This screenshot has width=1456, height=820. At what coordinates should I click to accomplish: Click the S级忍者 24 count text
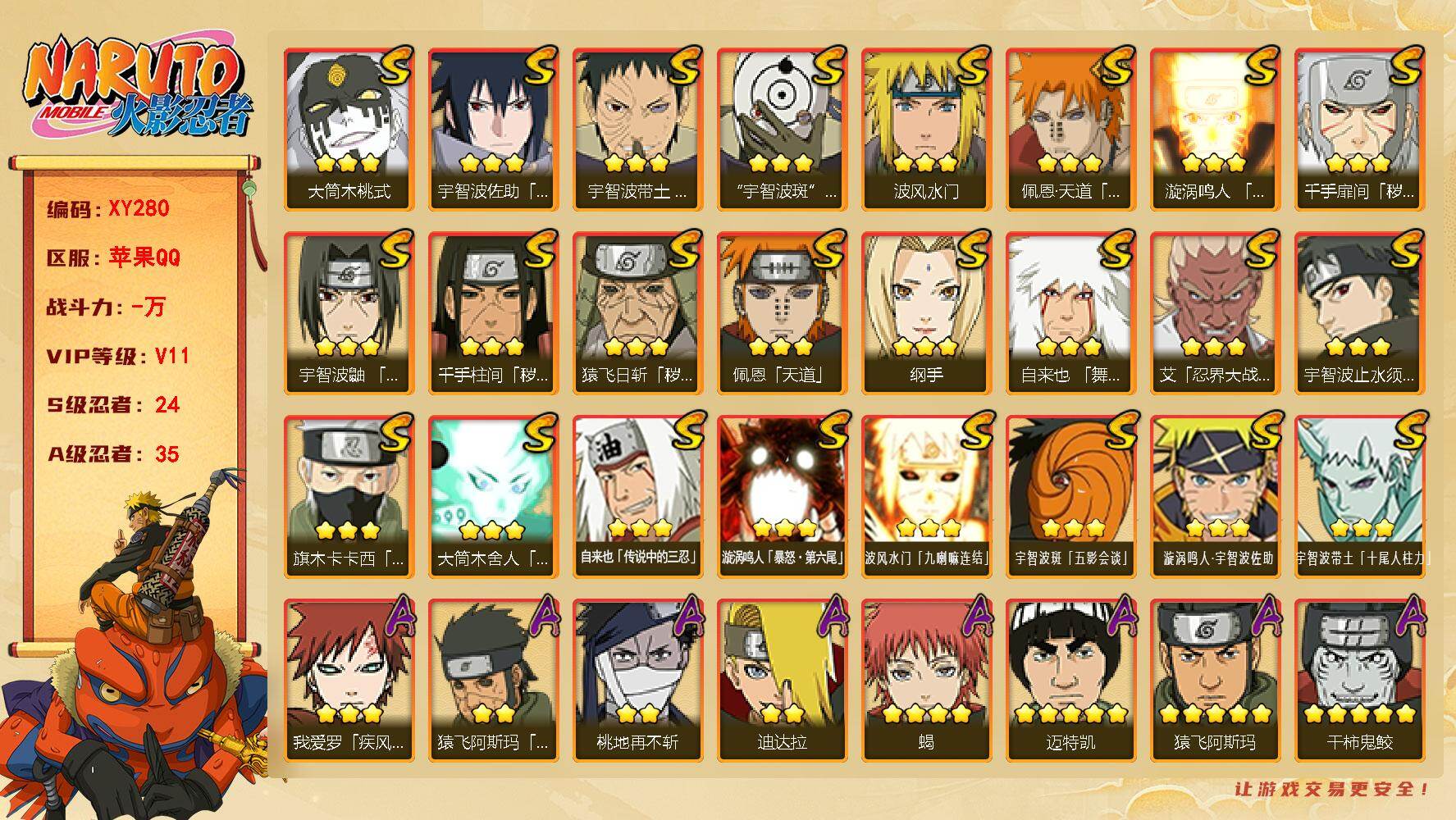(x=113, y=405)
